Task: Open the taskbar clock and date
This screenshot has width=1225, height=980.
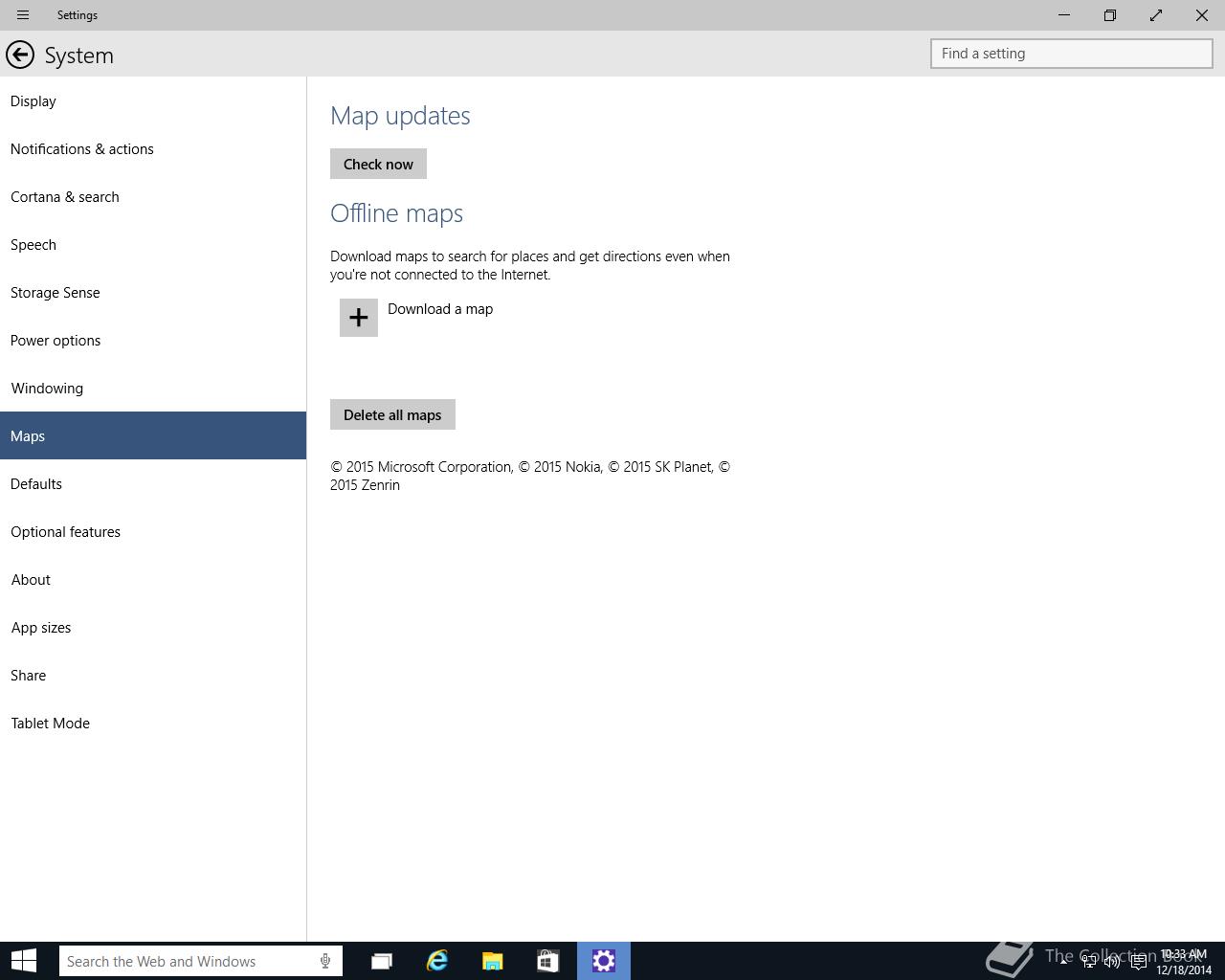Action: pos(1184,962)
